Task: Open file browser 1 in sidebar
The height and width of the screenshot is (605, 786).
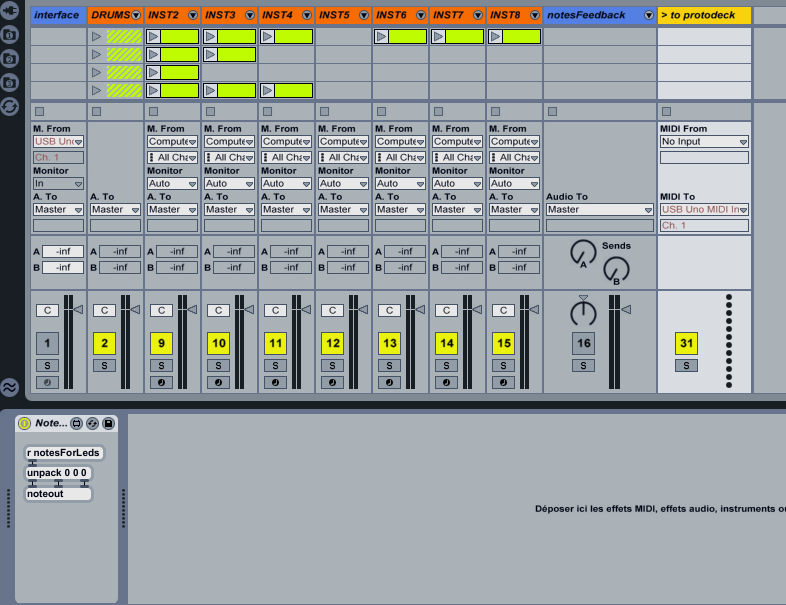Action: [x=9, y=34]
